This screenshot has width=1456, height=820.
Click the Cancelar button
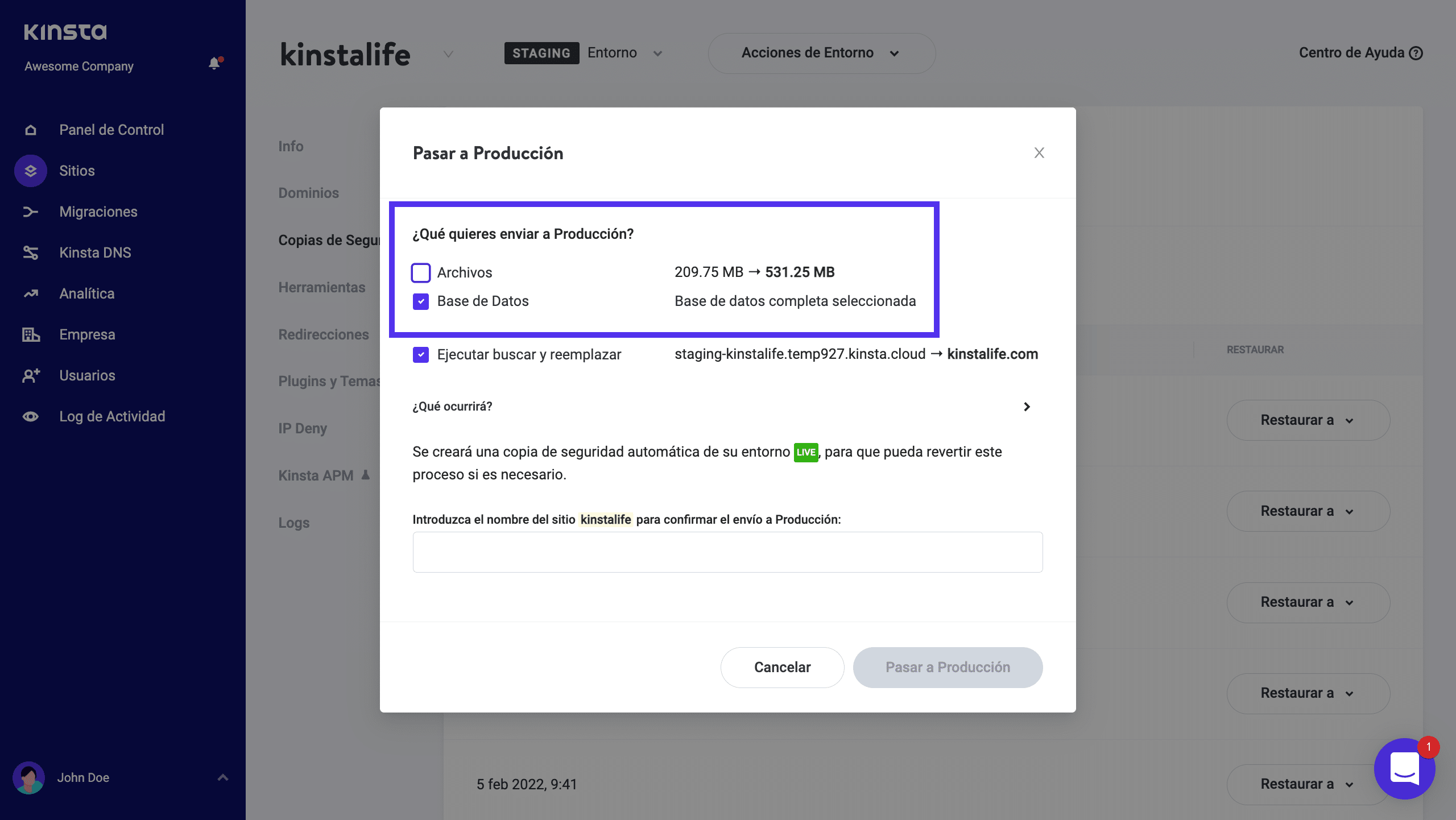click(782, 667)
